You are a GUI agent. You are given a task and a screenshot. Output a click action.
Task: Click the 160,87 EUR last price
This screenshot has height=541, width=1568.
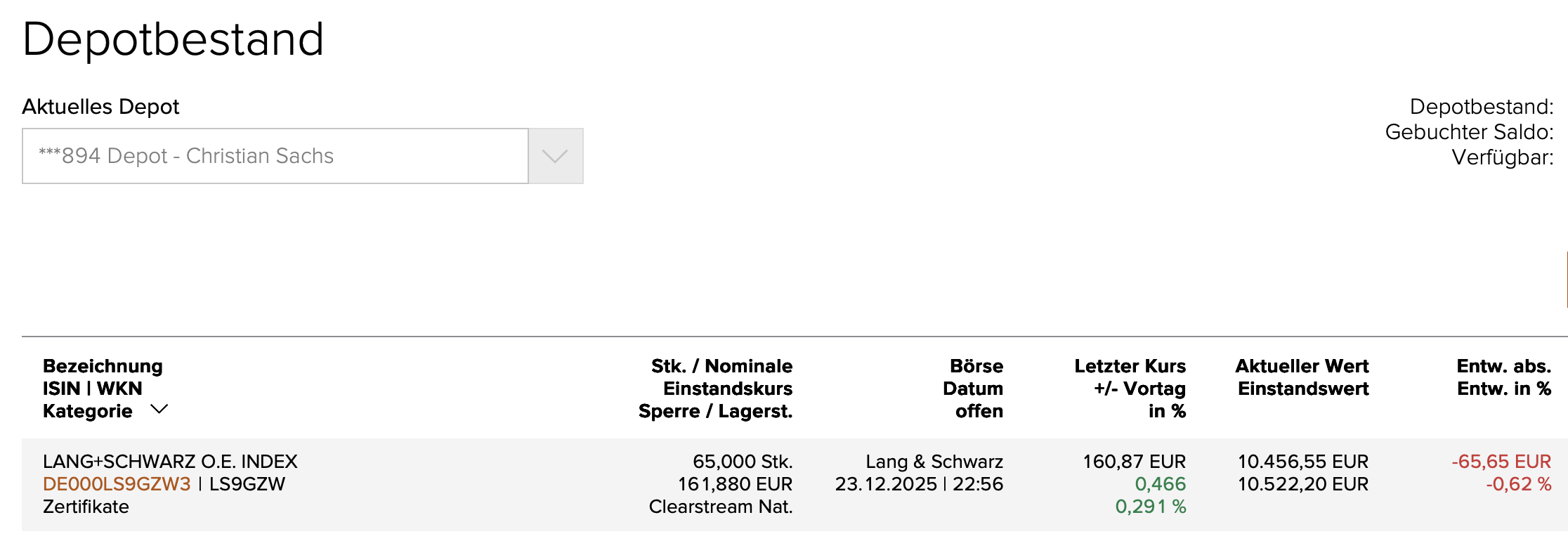coord(1134,462)
